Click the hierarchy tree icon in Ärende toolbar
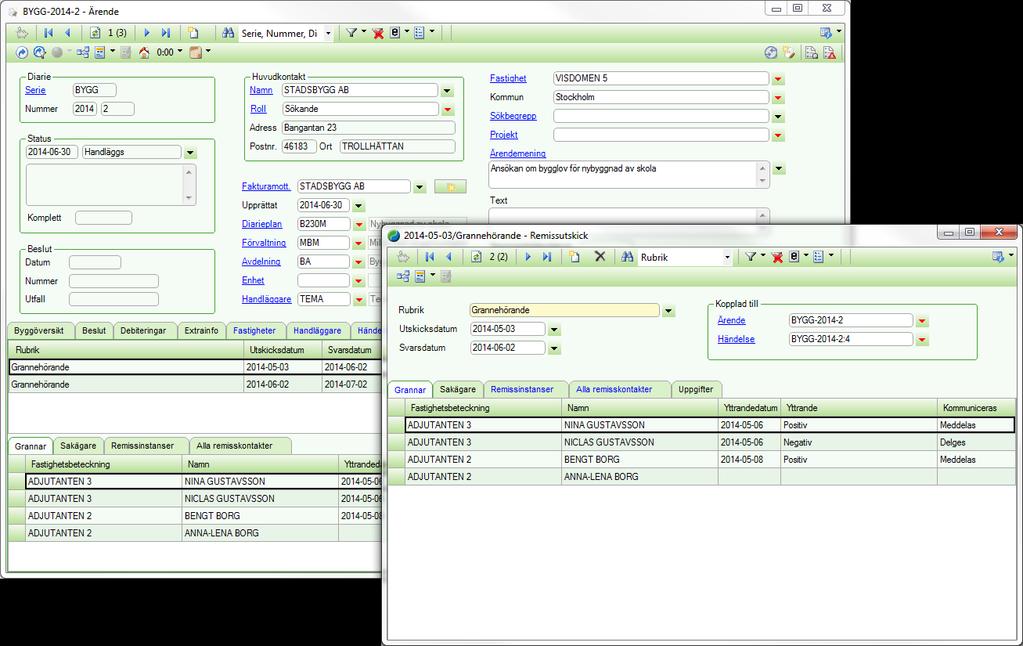Image resolution: width=1023 pixels, height=646 pixels. point(83,52)
